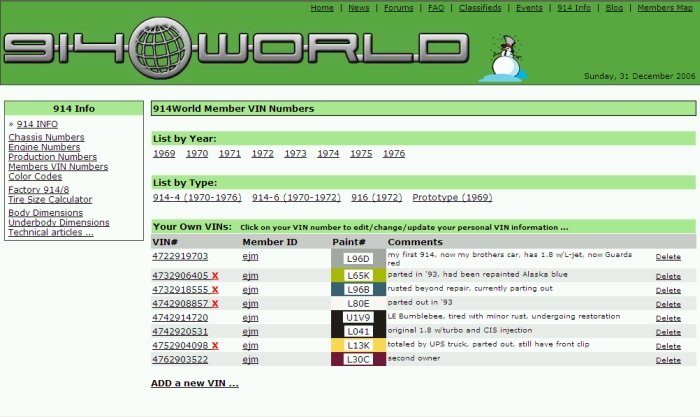Screen dimensions: 700x417
Task: Open Underbody Dimensions sidebar link
Action: pos(58,222)
